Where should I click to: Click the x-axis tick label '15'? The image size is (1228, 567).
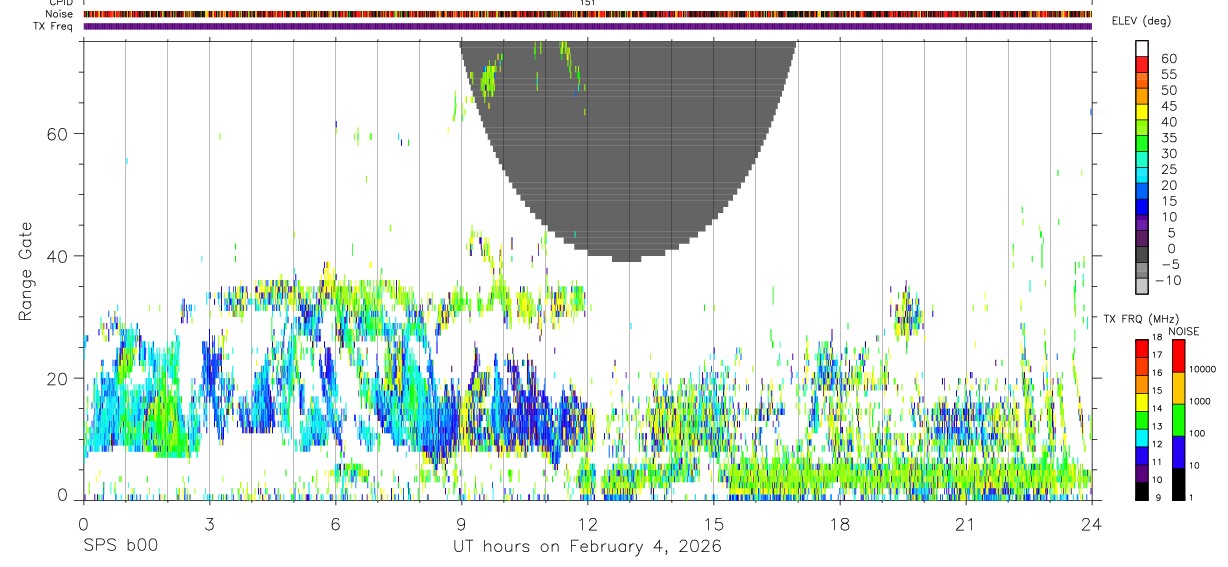click(x=713, y=524)
